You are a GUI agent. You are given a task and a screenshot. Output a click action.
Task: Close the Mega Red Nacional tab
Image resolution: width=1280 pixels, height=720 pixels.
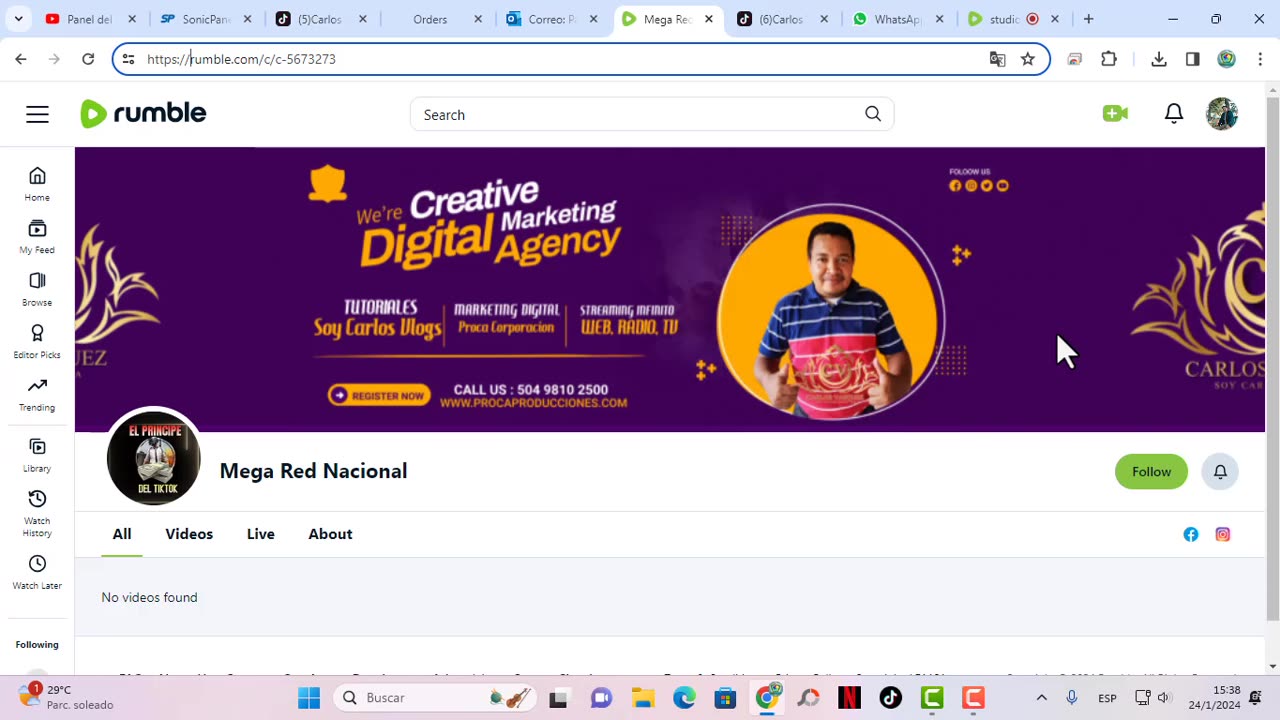(x=709, y=19)
